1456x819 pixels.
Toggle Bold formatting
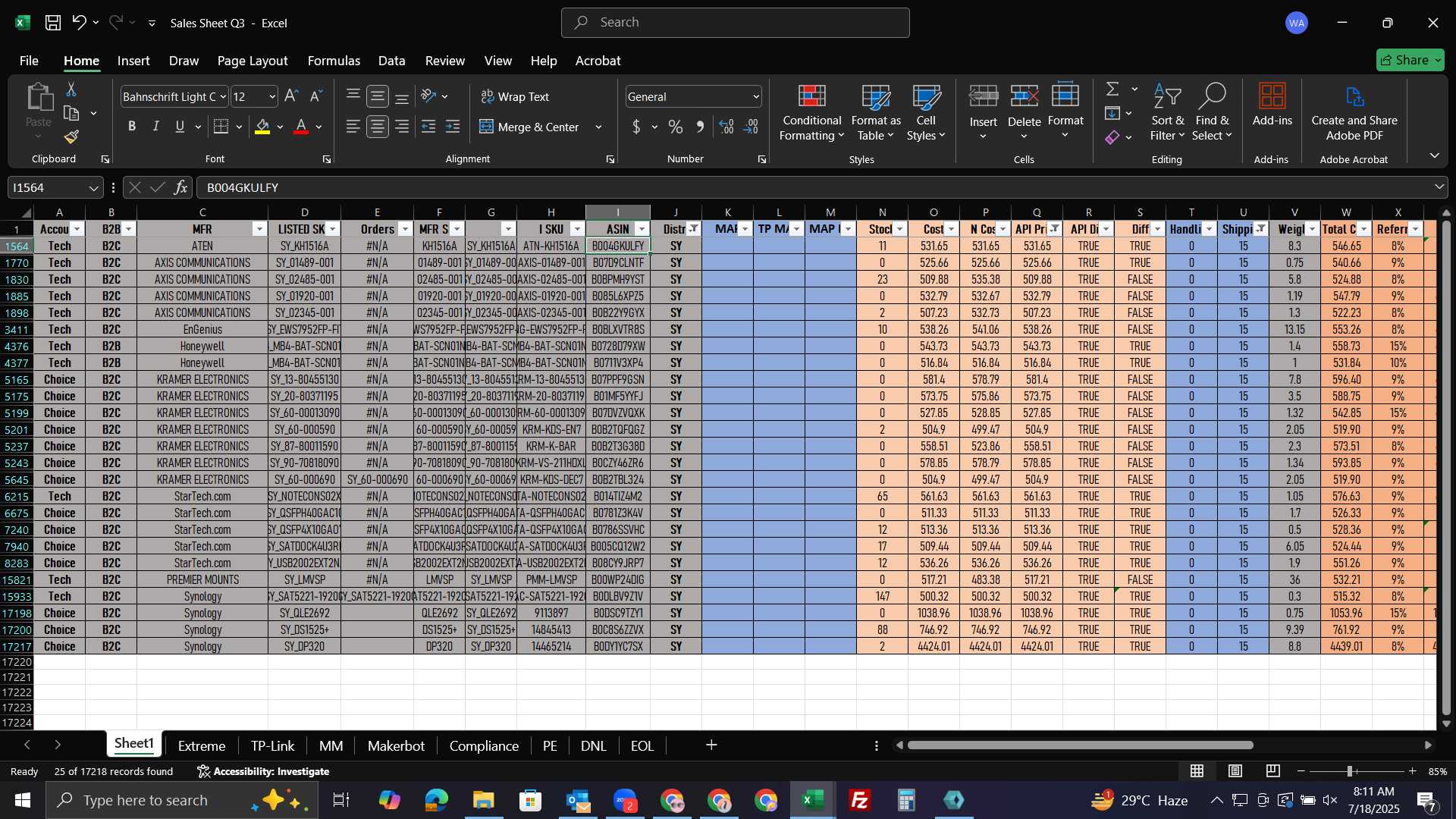[x=132, y=127]
